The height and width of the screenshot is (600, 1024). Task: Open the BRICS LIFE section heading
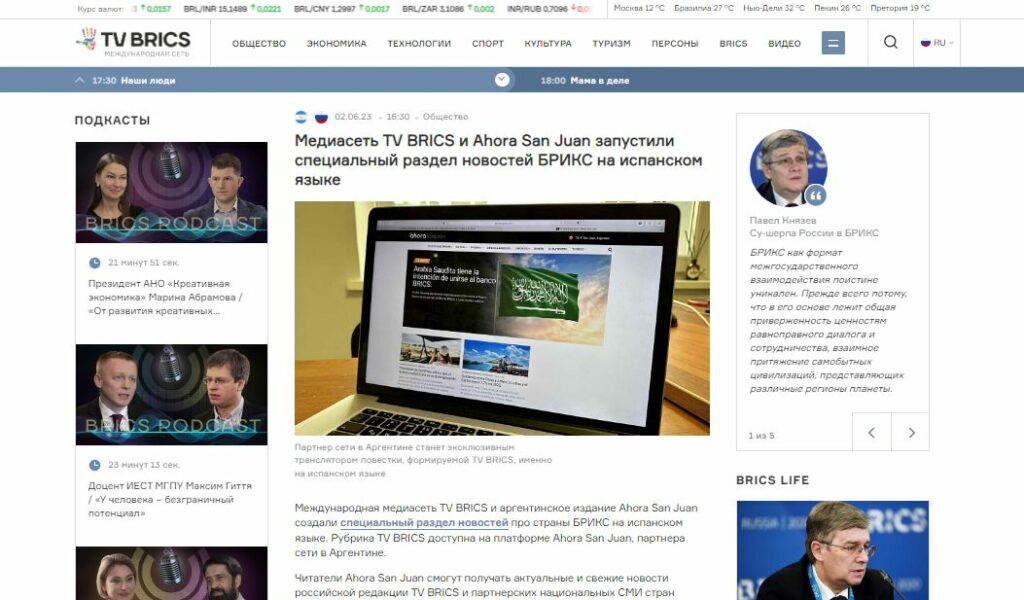click(773, 480)
